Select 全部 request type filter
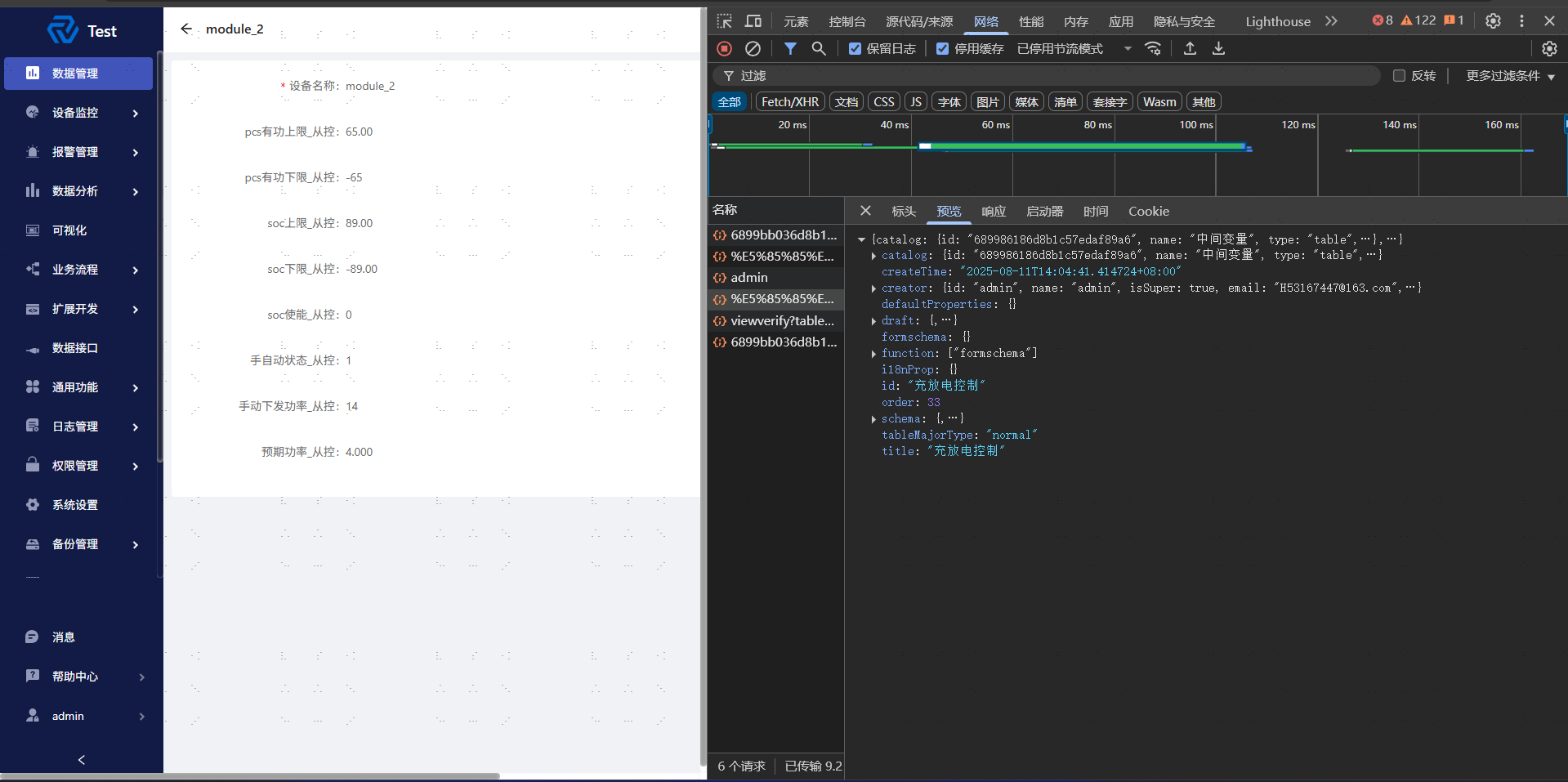1568x782 pixels. click(x=729, y=102)
